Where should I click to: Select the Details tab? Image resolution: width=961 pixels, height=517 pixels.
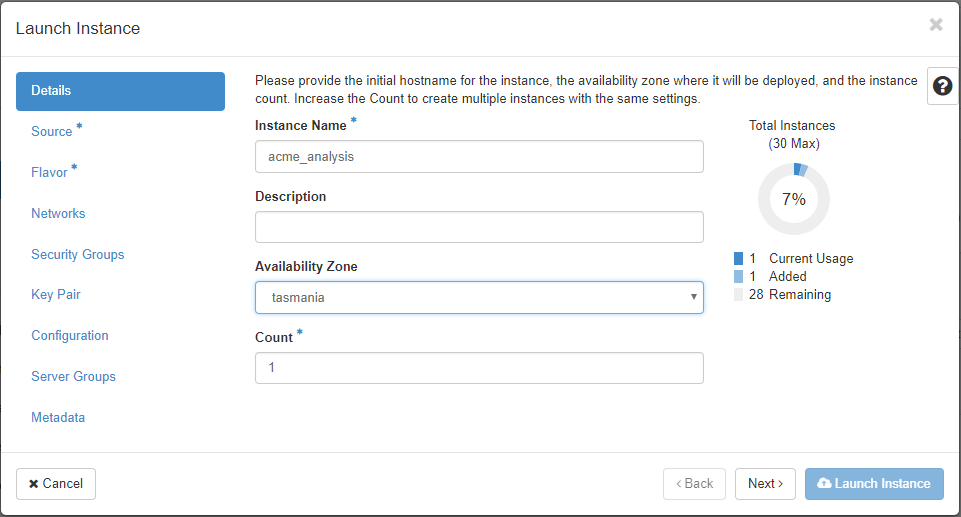tap(120, 91)
